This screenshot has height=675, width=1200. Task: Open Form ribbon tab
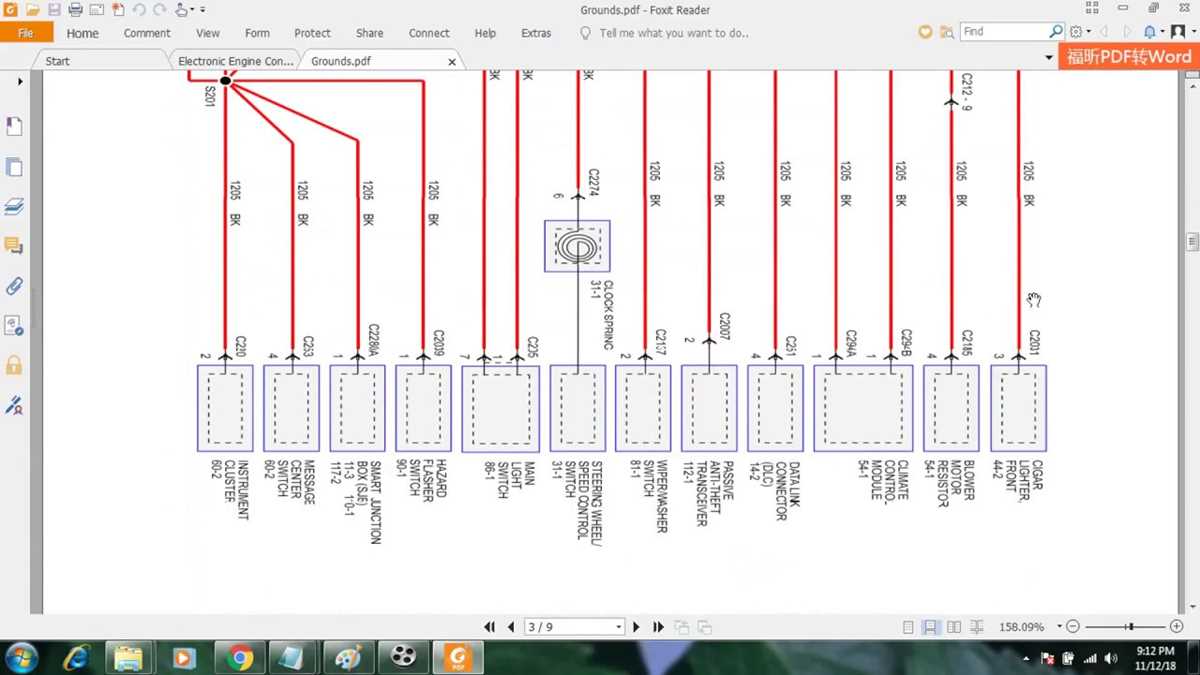coord(257,33)
